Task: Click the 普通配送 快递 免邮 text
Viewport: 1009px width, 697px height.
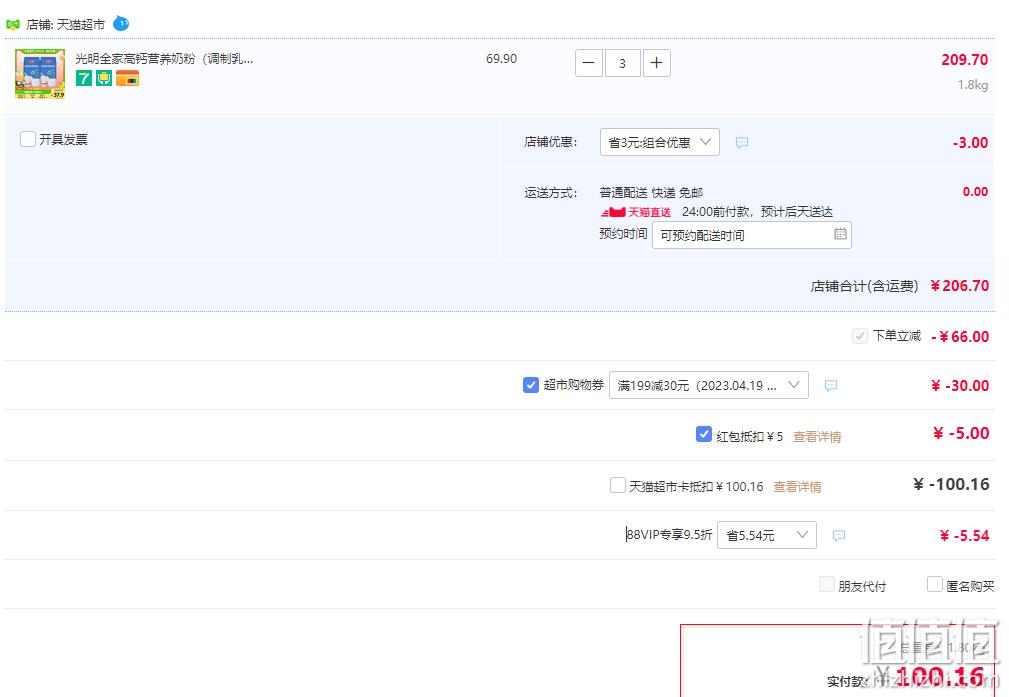Action: [x=651, y=192]
